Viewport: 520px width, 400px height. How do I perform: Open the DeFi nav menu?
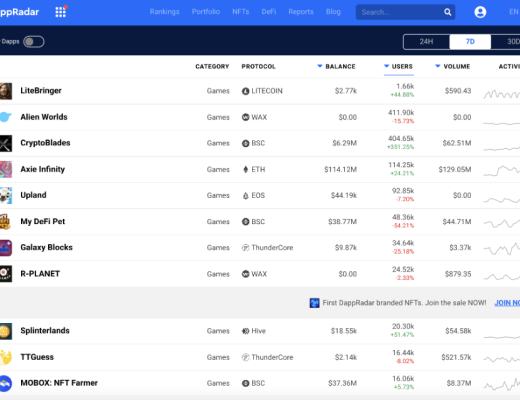coord(269,12)
